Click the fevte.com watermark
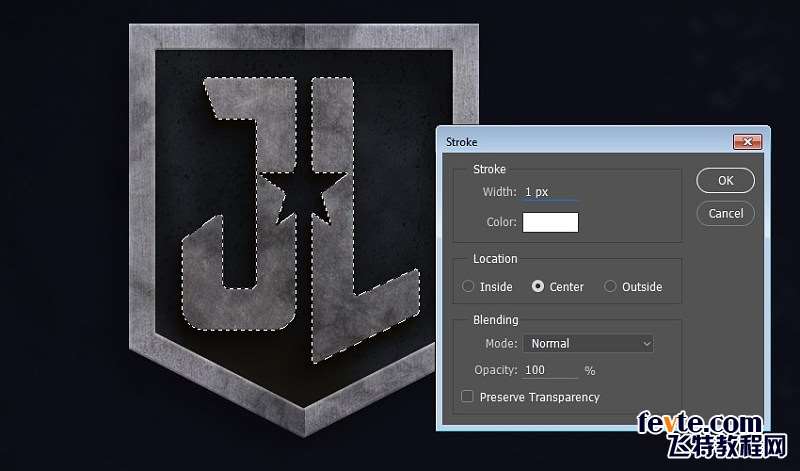This screenshot has height=471, width=800. click(700, 423)
